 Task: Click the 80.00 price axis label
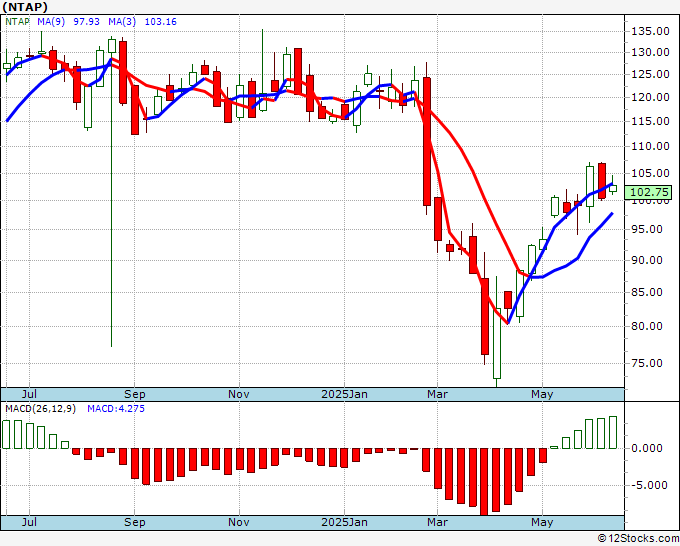coord(647,326)
